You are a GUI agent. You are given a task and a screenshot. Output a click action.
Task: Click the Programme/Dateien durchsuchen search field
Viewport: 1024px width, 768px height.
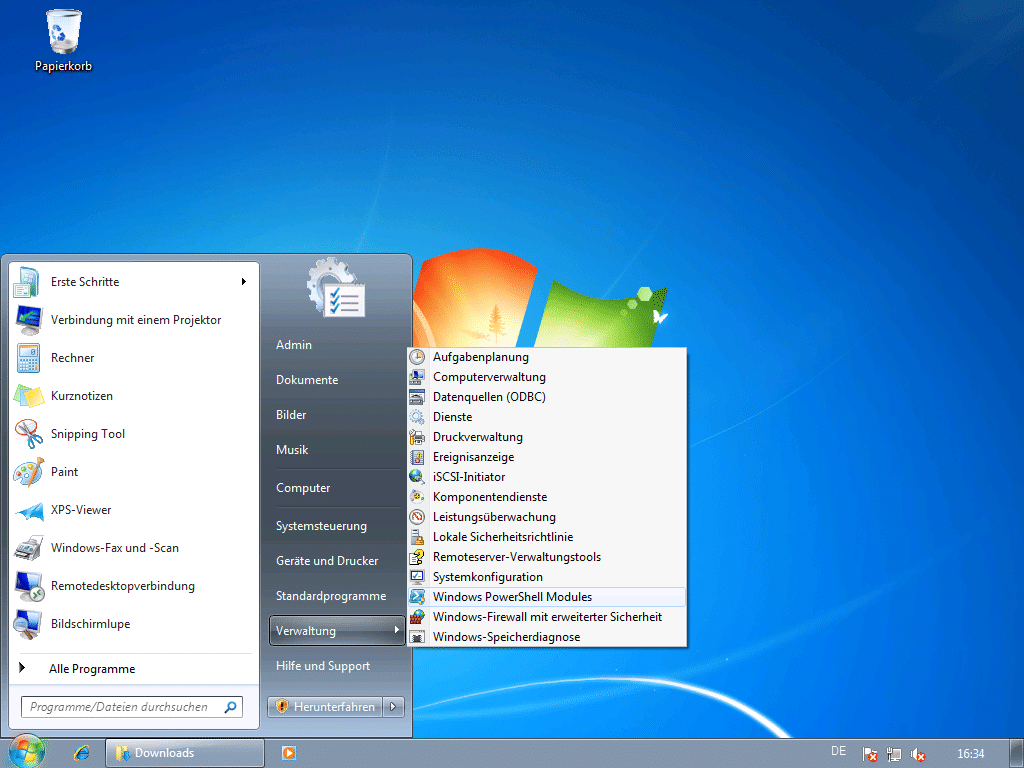[x=132, y=707]
